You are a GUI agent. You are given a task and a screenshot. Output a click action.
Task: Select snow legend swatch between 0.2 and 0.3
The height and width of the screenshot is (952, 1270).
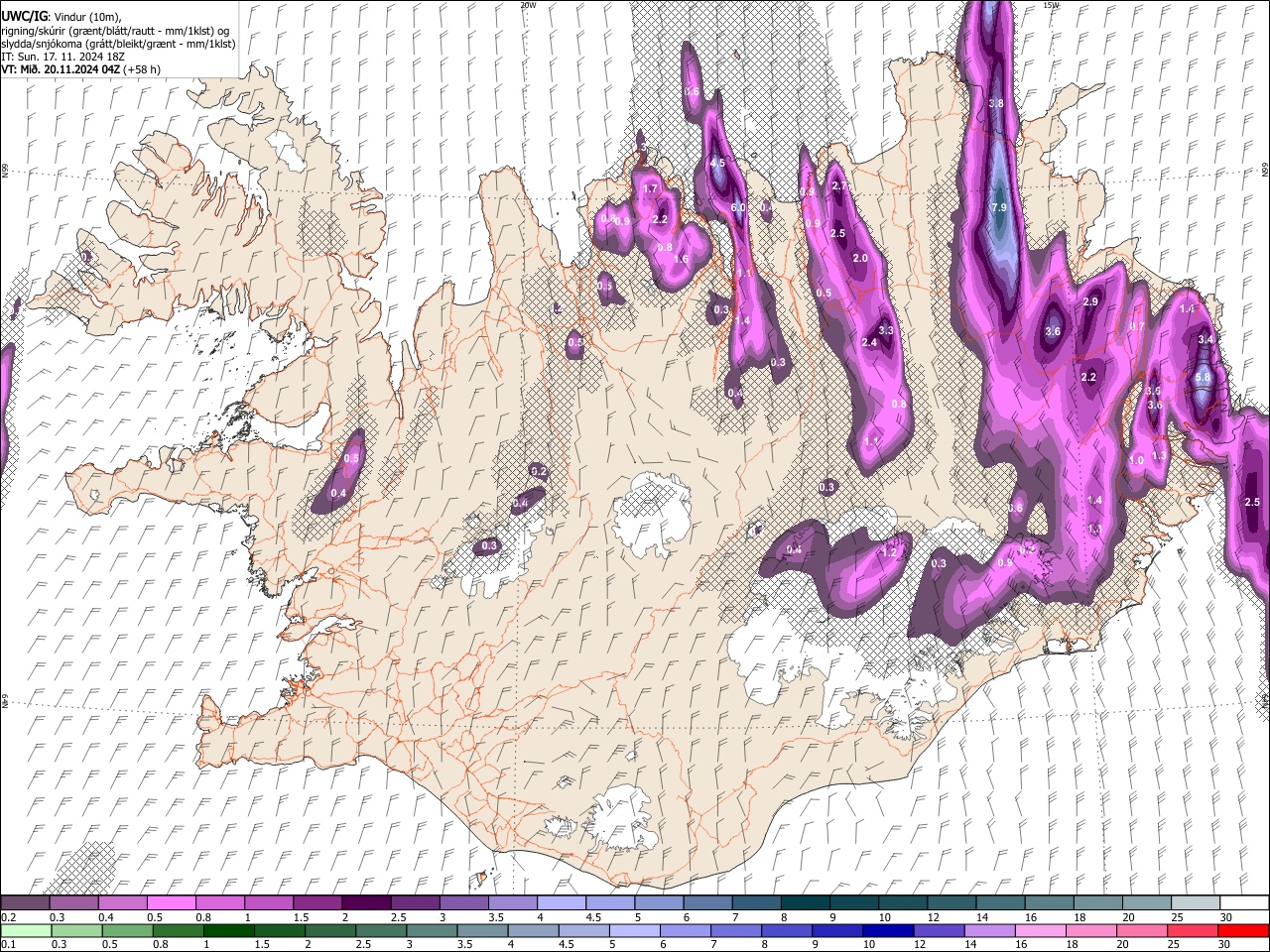tap(26, 902)
